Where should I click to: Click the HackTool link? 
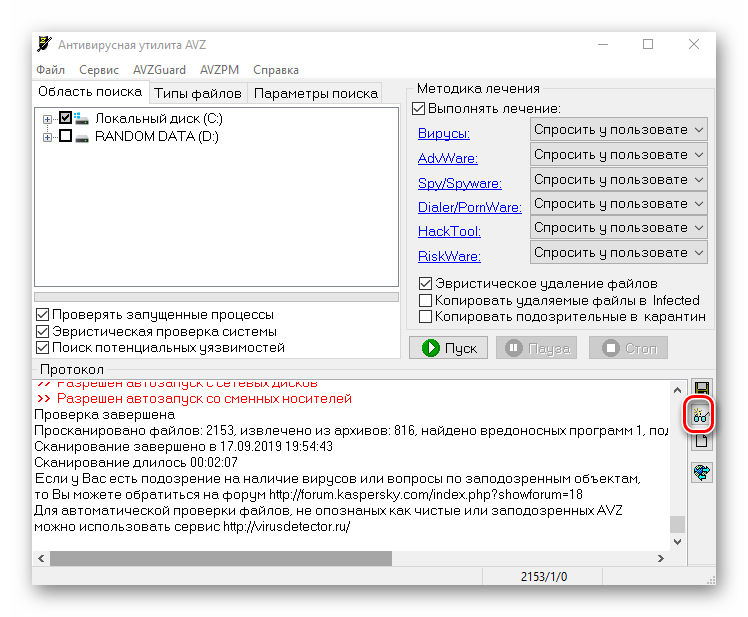[x=449, y=231]
